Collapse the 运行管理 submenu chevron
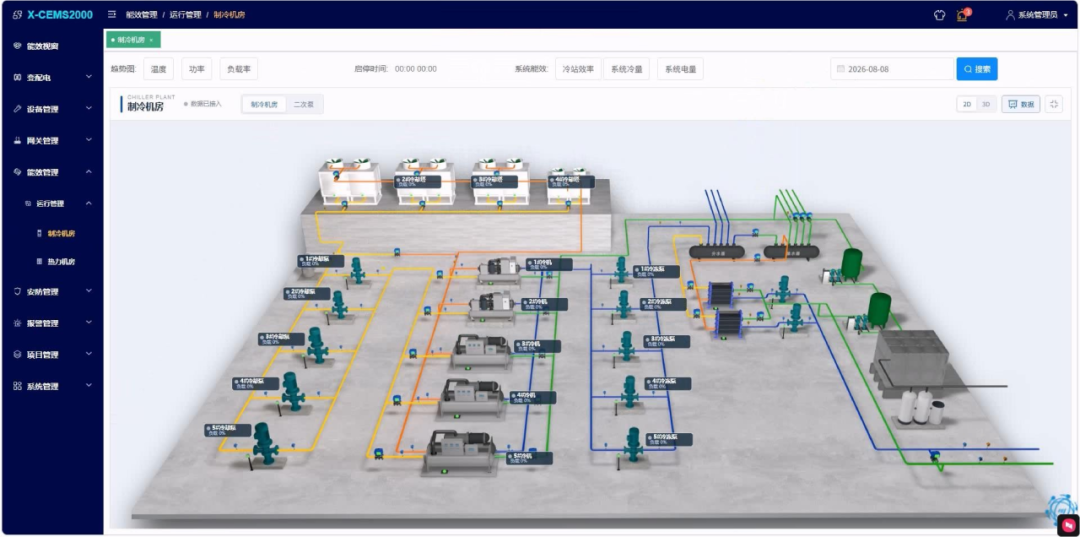This screenshot has width=1080, height=537. pos(89,203)
